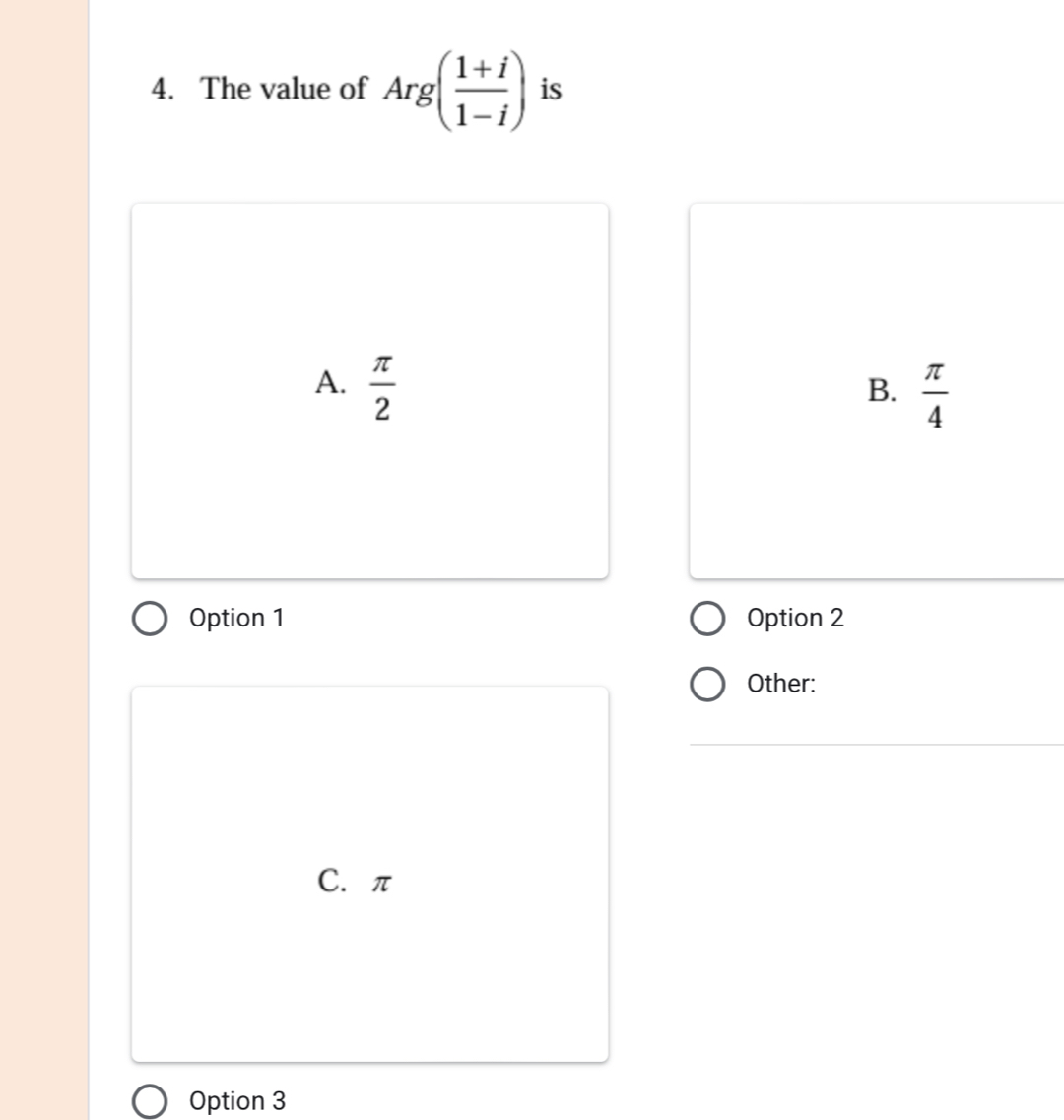Choose the Other radio button
This screenshot has height=1120, width=1064.
707,685
